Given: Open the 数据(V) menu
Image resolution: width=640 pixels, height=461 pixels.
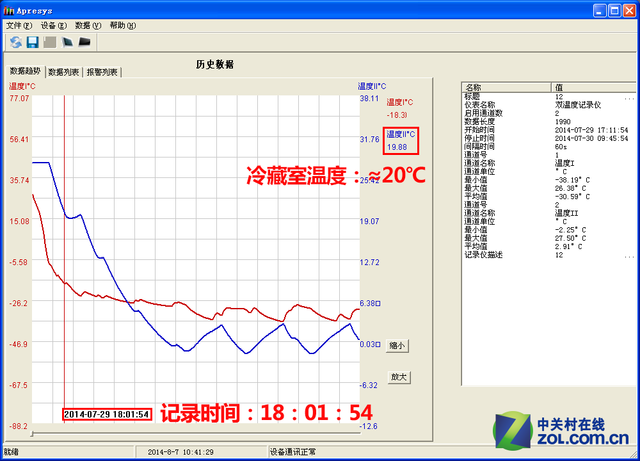Looking at the screenshot, I should pos(88,25).
